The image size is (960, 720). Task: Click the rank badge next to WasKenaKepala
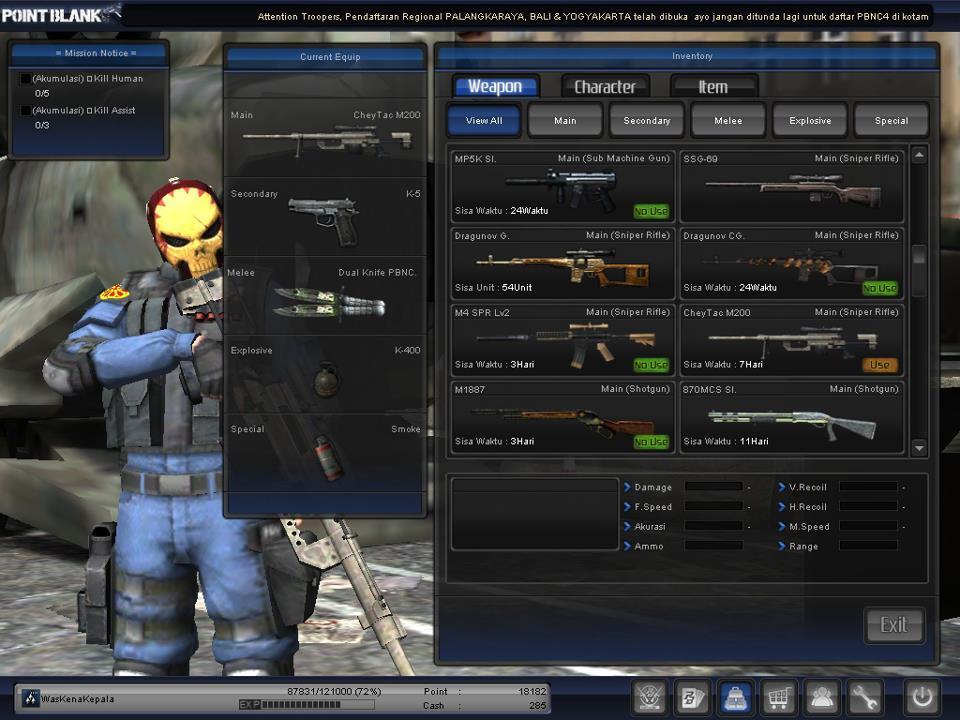click(30, 698)
